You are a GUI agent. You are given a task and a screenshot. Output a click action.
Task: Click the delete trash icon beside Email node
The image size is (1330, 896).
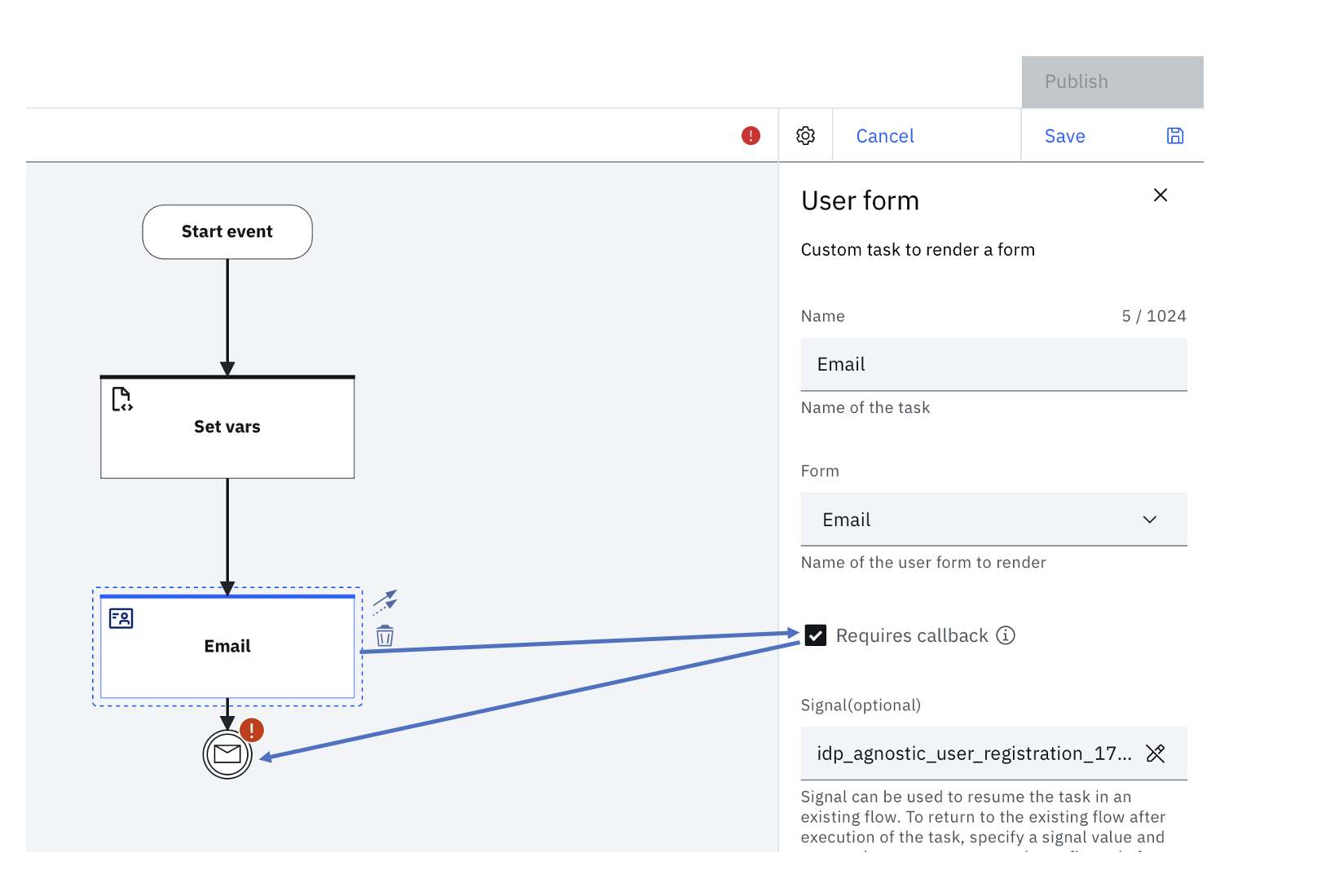[x=385, y=635]
